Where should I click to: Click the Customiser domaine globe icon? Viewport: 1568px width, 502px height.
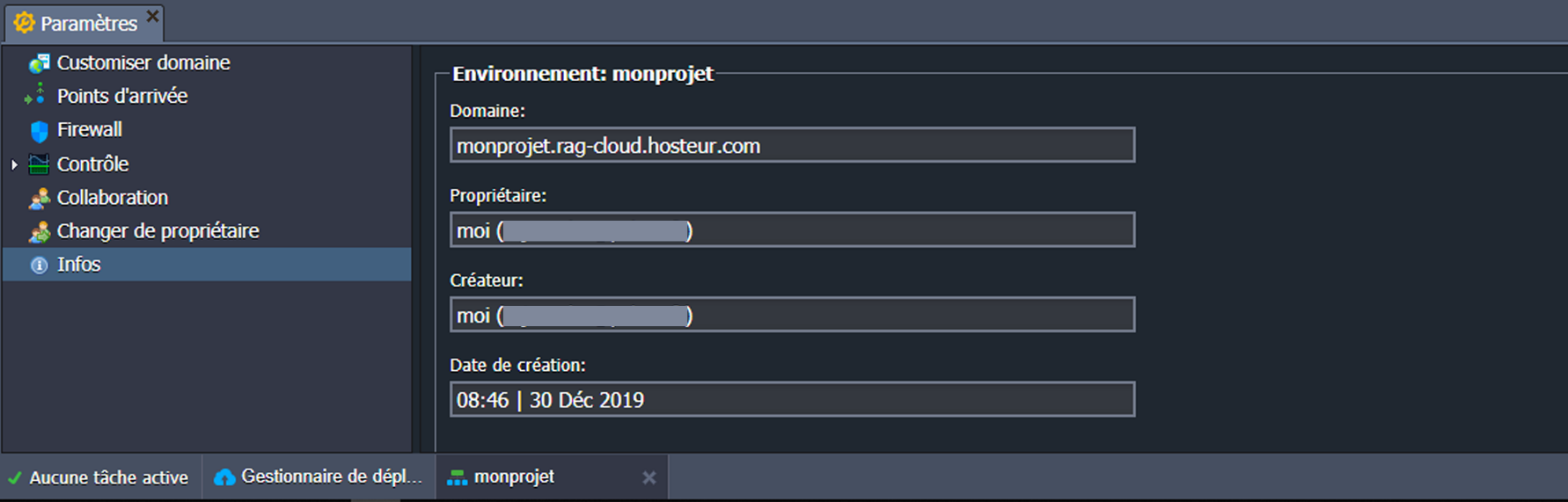tap(39, 63)
